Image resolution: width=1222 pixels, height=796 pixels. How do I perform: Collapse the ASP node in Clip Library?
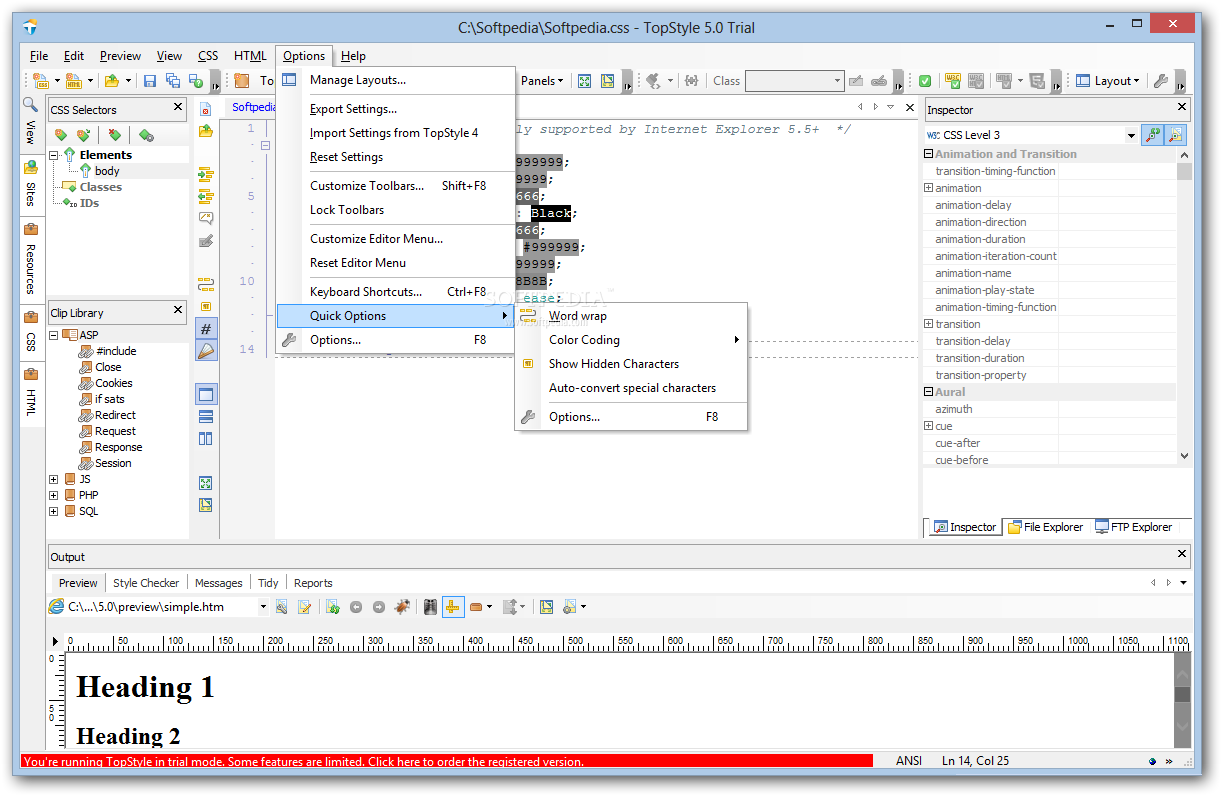pyautogui.click(x=54, y=335)
